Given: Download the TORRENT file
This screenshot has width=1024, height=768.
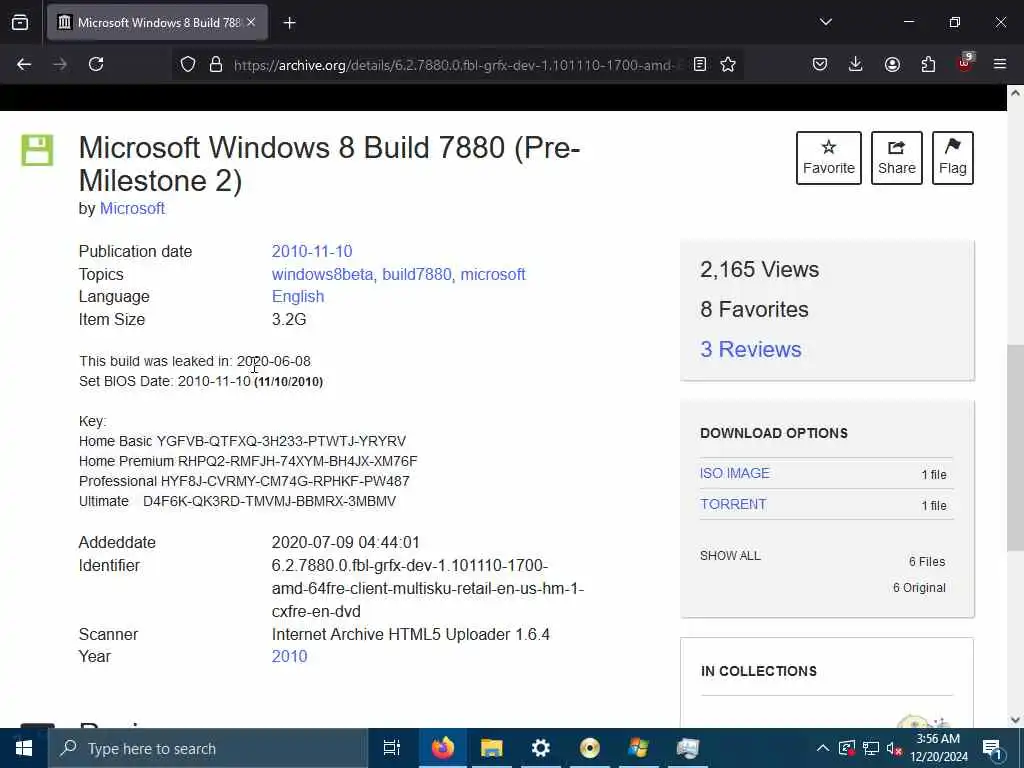Looking at the screenshot, I should pyautogui.click(x=733, y=504).
